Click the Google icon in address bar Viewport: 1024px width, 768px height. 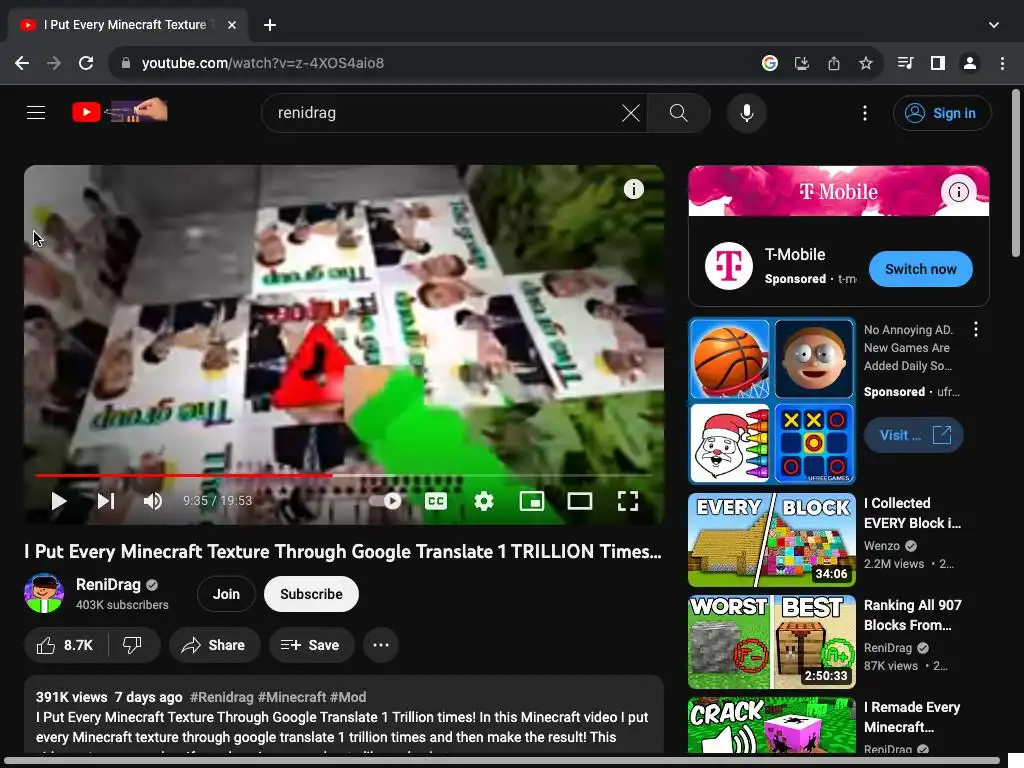770,63
